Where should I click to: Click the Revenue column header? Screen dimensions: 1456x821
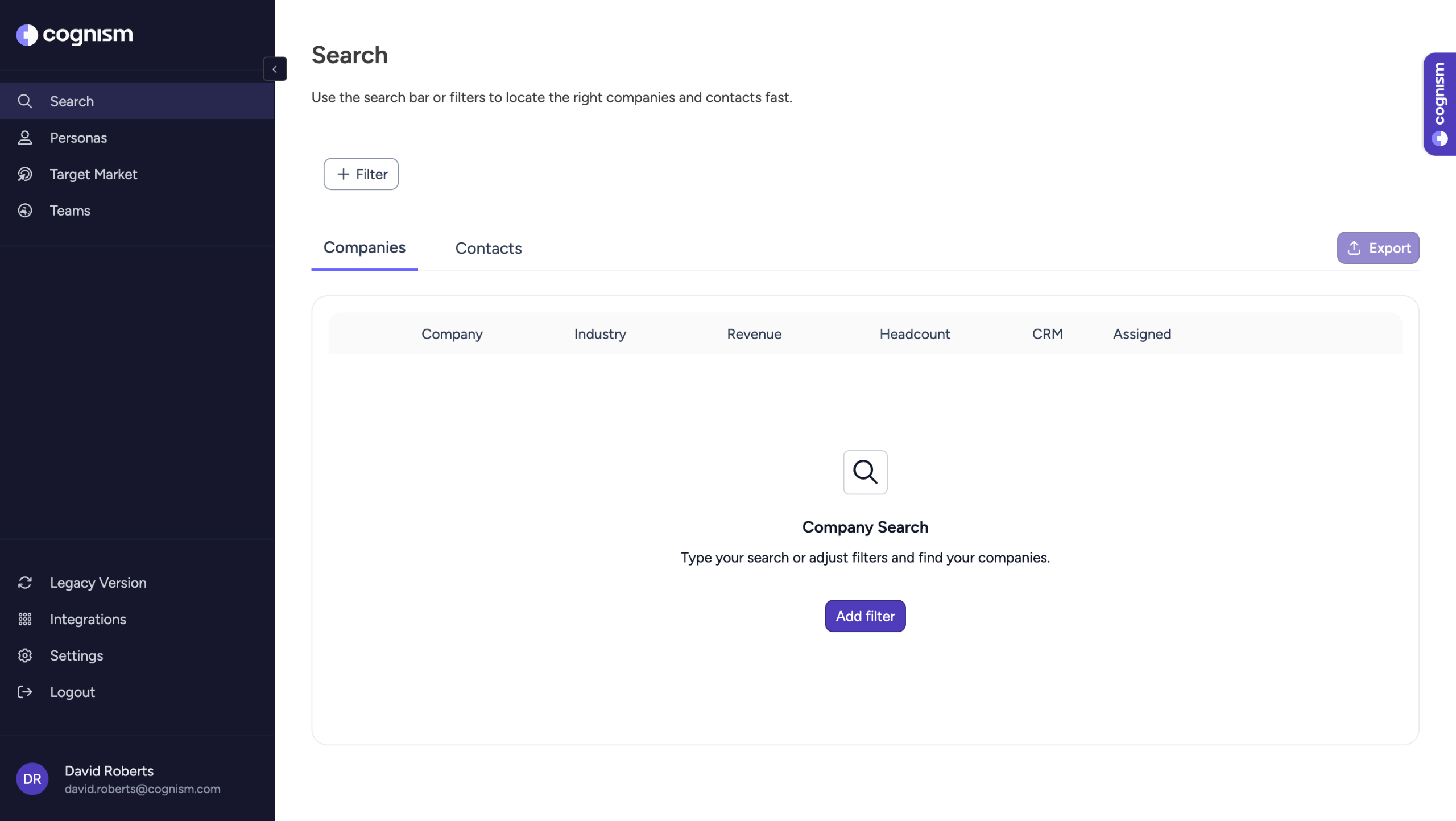tap(754, 334)
